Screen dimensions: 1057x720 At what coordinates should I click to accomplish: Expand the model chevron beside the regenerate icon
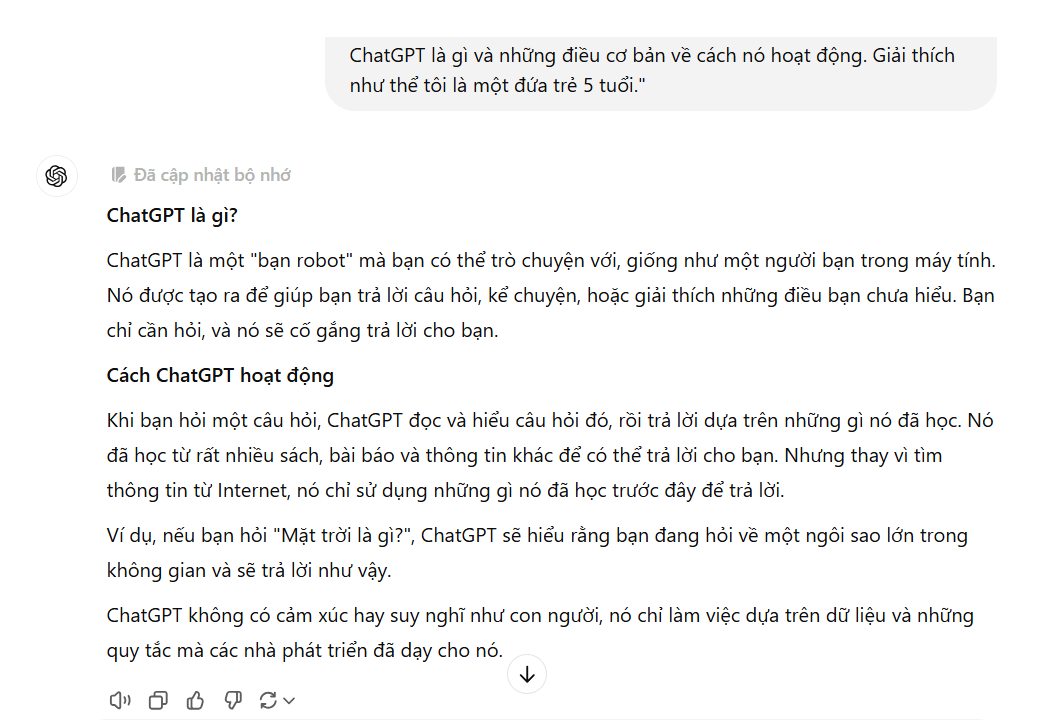(289, 700)
